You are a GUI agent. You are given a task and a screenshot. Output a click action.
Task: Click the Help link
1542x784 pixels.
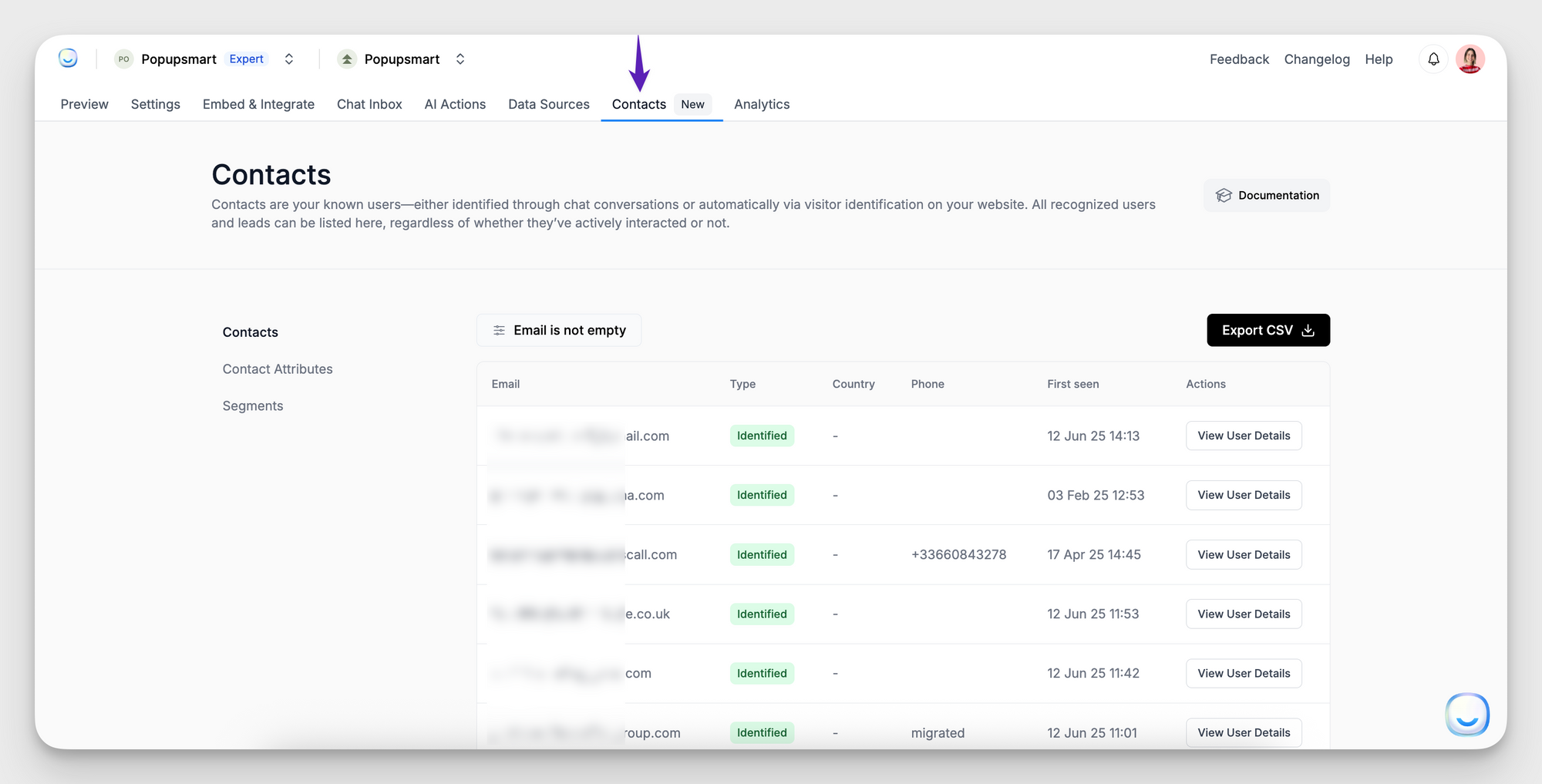1379,59
